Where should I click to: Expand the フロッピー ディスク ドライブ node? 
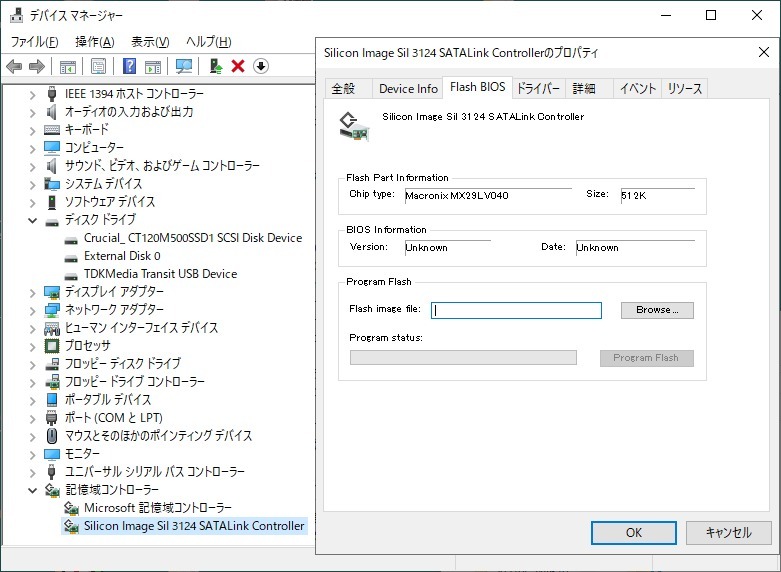pyautogui.click(x=32, y=364)
